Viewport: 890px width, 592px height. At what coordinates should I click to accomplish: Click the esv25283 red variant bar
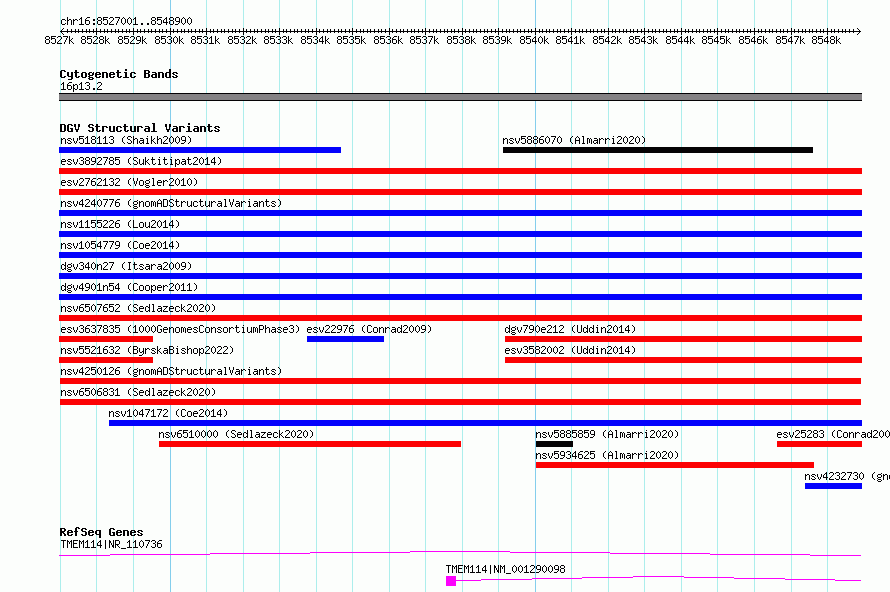(820, 444)
